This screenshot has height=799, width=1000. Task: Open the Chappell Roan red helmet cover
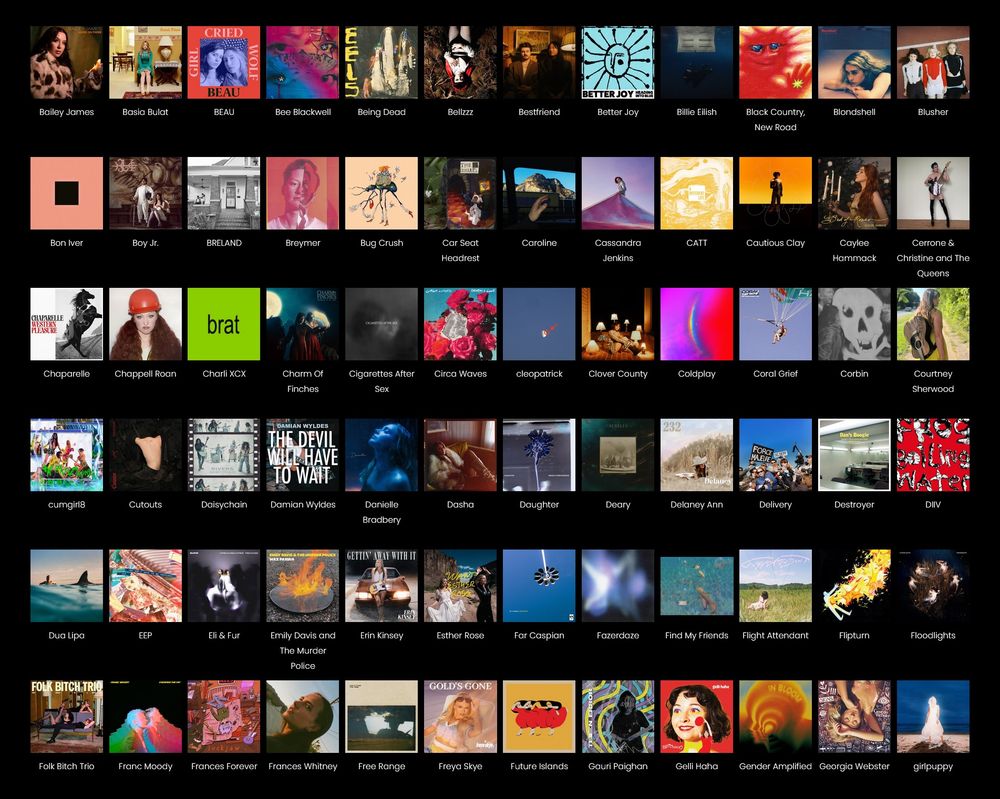pos(145,324)
